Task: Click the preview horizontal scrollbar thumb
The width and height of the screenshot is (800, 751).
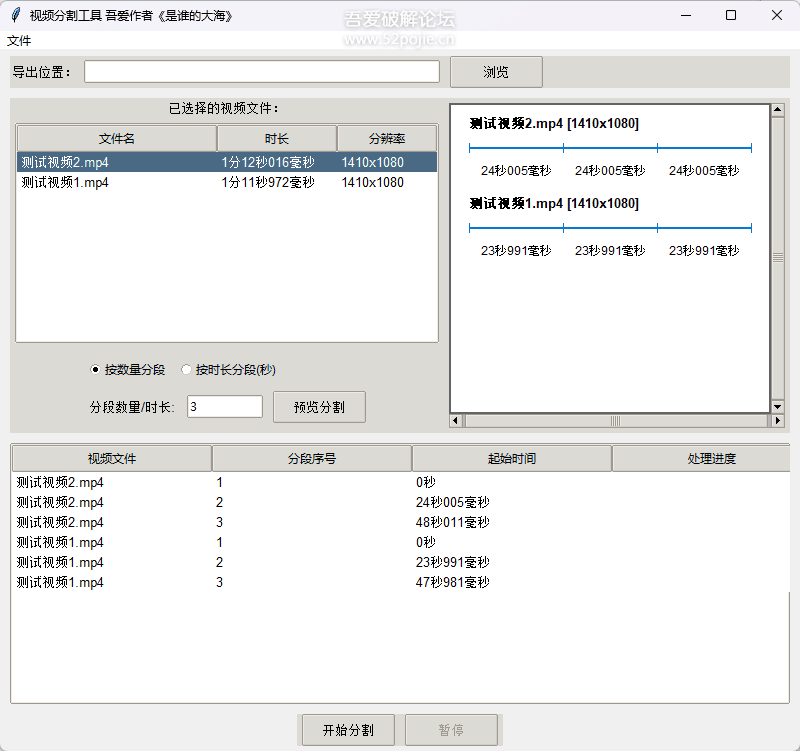Action: (x=616, y=421)
